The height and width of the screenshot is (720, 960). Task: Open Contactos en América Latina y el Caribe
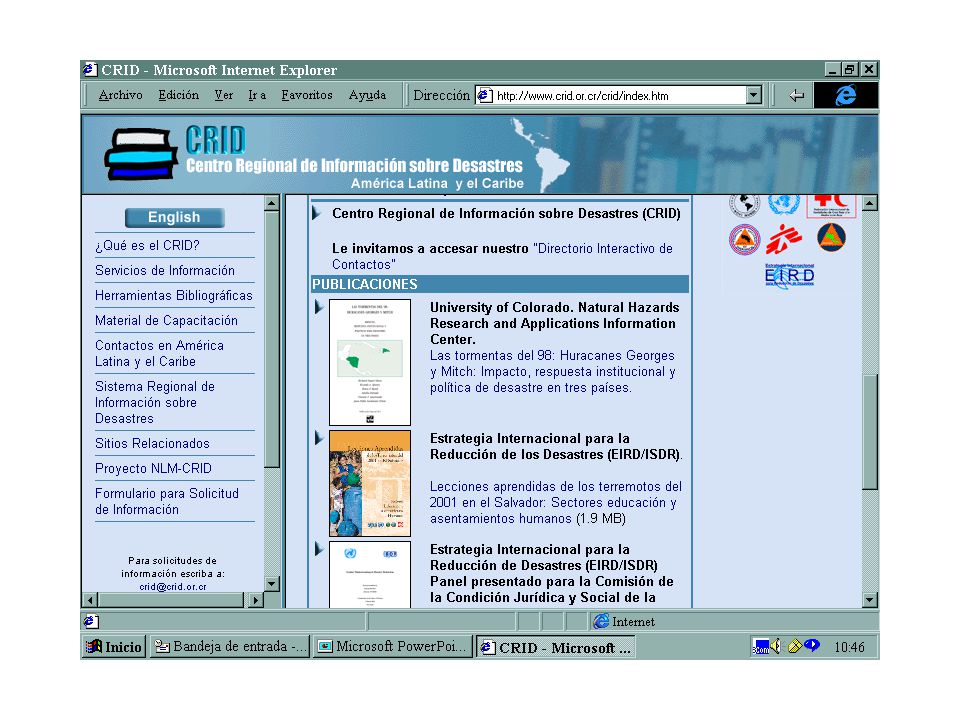tap(159, 353)
